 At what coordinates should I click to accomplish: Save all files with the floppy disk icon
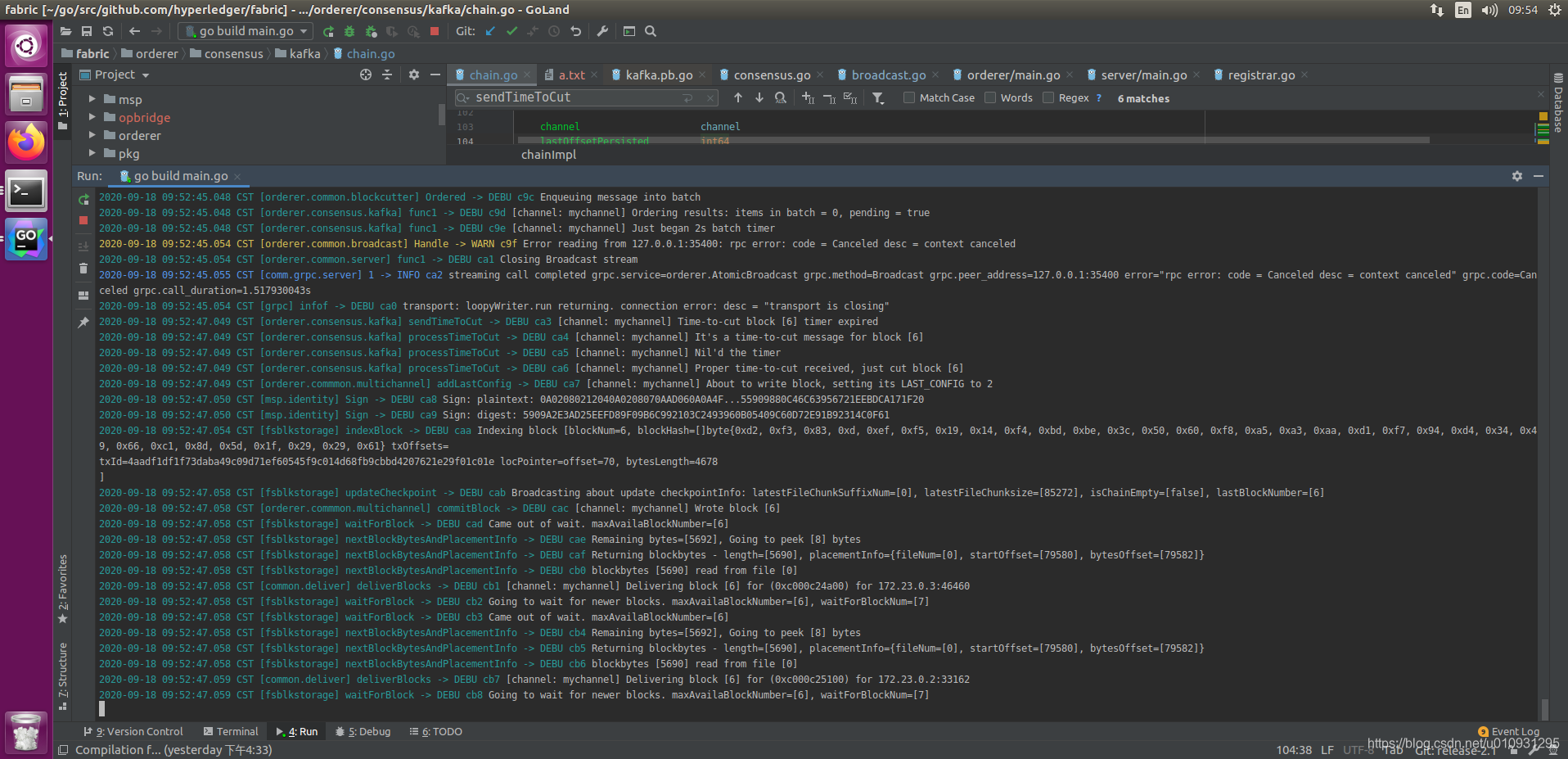87,31
